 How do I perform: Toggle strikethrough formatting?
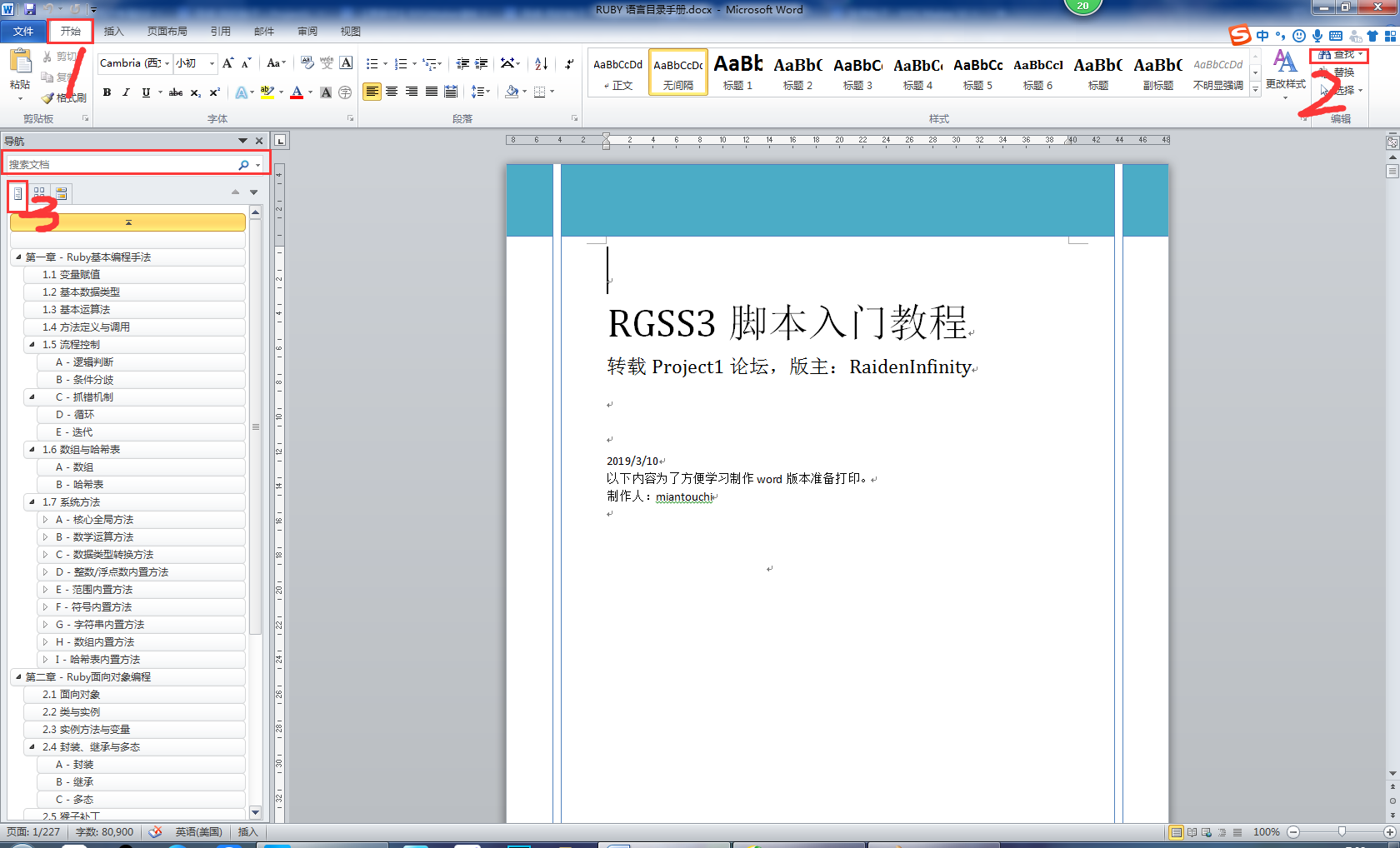(176, 92)
